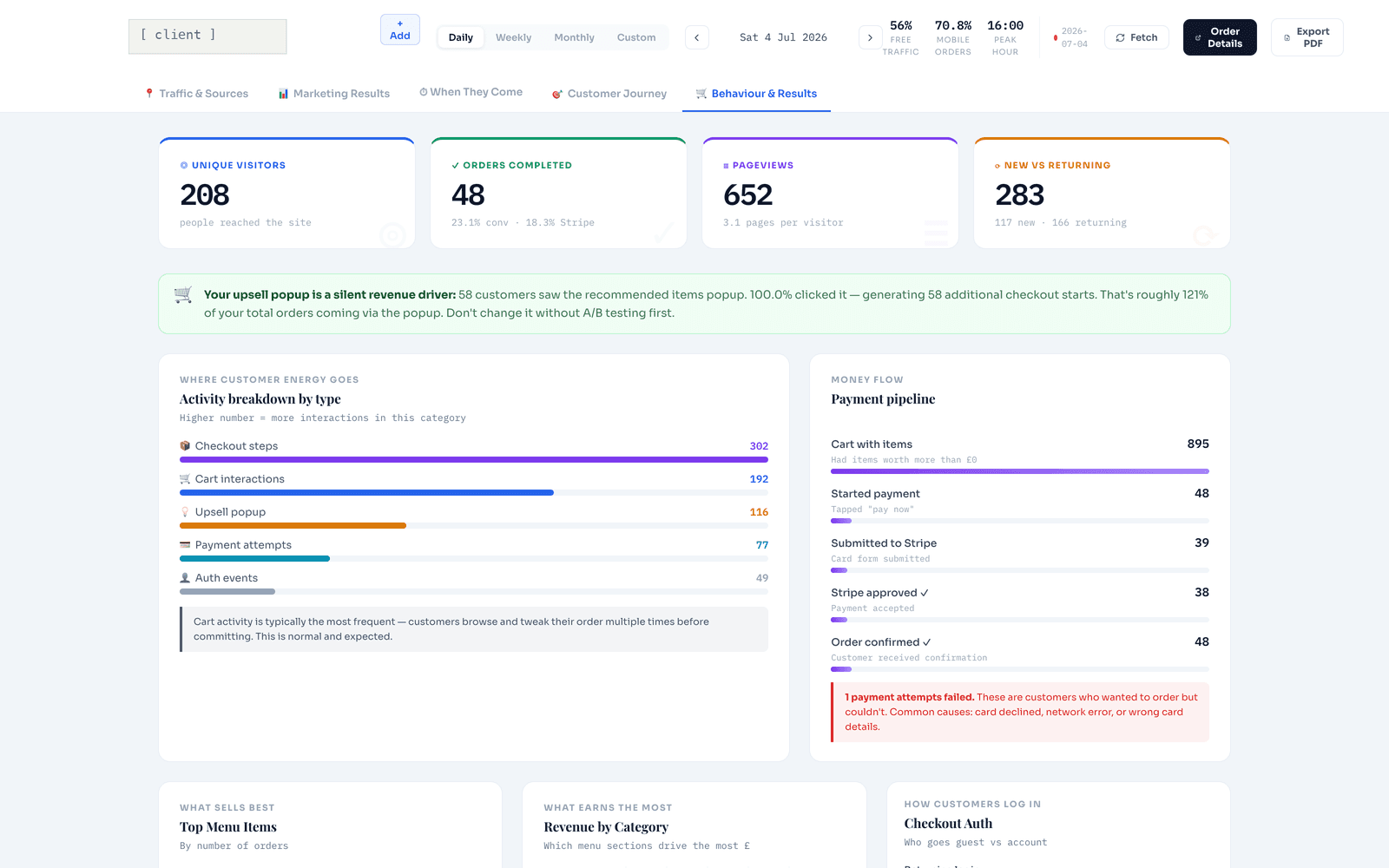Click the Pageviews list icon
The image size is (1389, 868).
(x=726, y=165)
